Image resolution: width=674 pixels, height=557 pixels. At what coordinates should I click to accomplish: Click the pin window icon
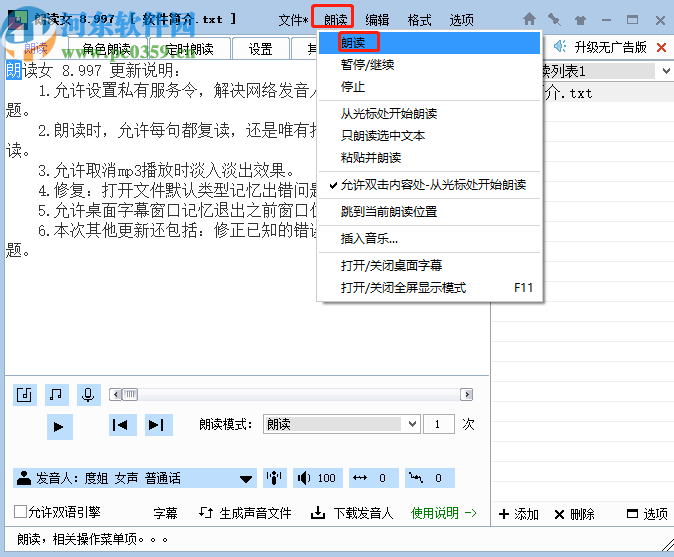[x=554, y=19]
